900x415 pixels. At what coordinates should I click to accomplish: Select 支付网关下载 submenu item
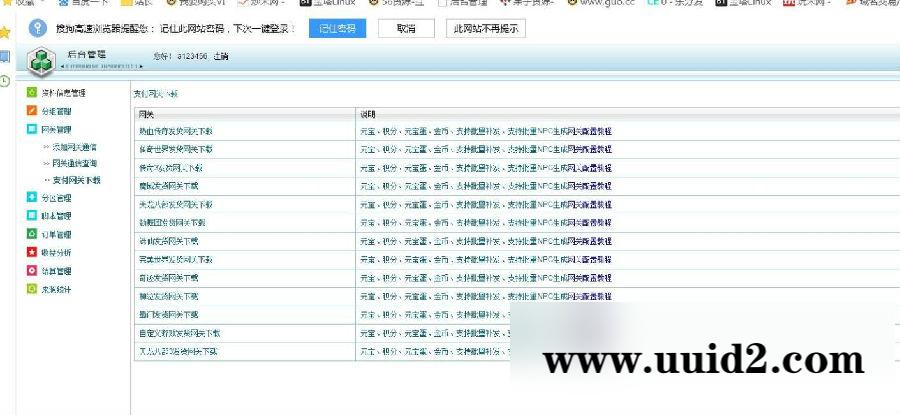tap(76, 180)
